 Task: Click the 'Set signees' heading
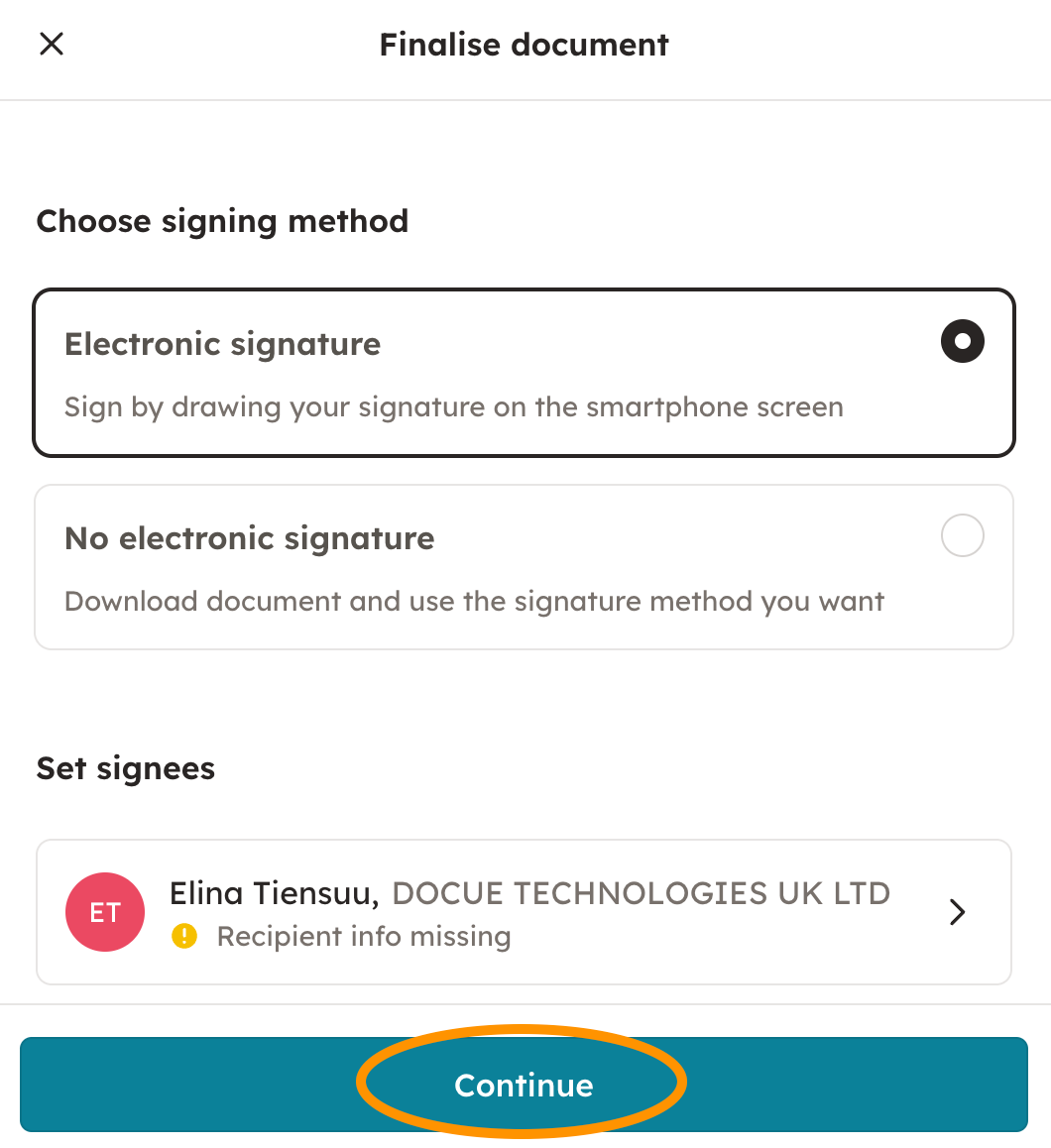pyautogui.click(x=126, y=768)
